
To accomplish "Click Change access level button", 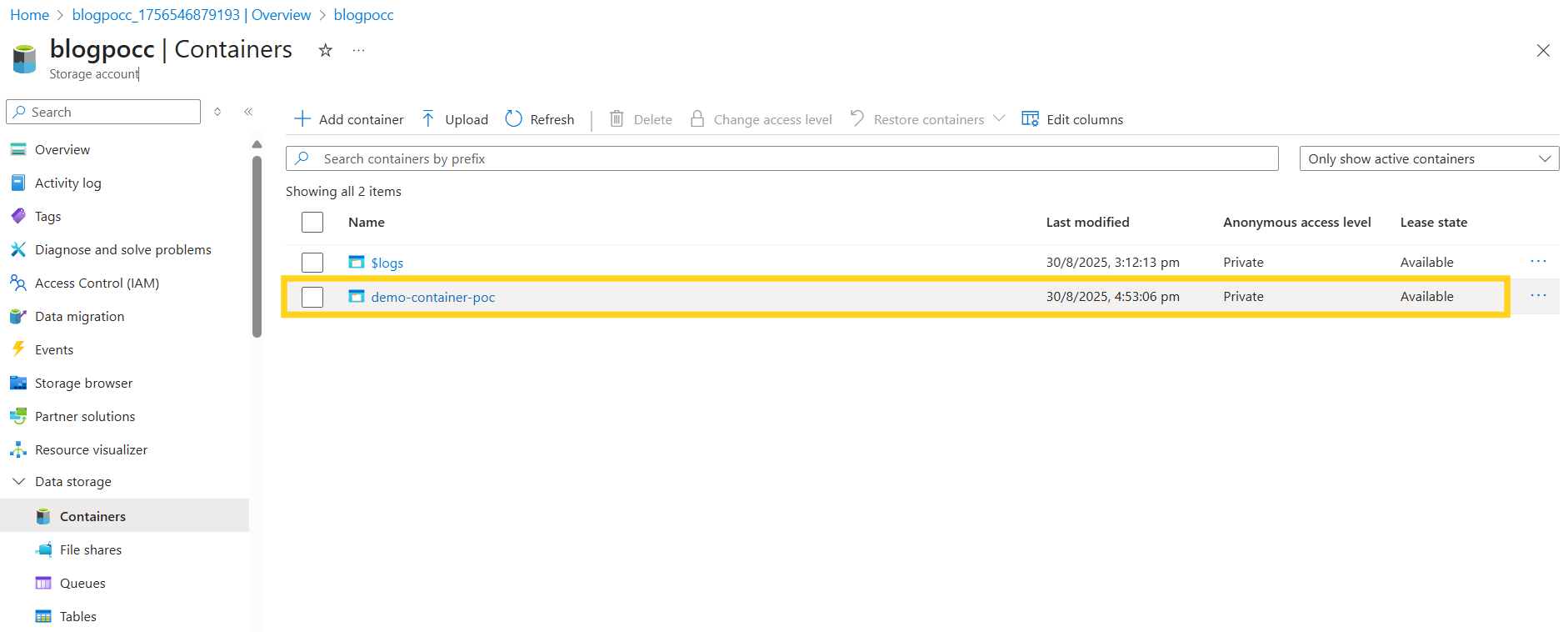I will pos(761,119).
